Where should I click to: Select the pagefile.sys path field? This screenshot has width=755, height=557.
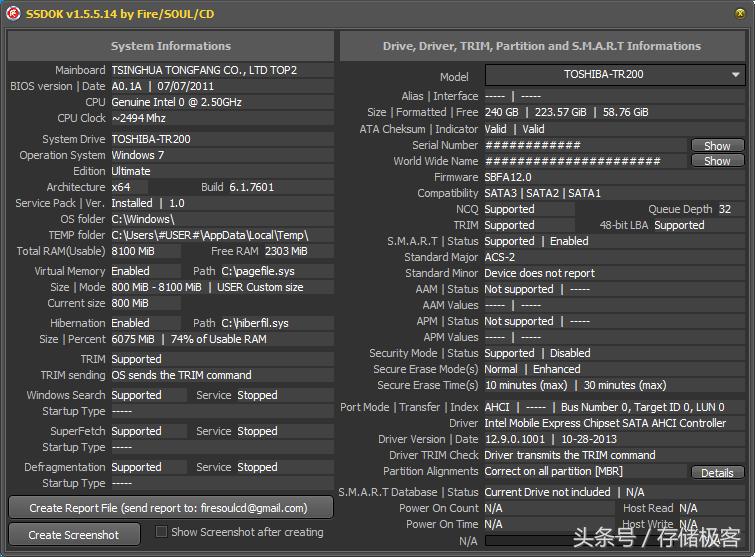click(x=275, y=271)
